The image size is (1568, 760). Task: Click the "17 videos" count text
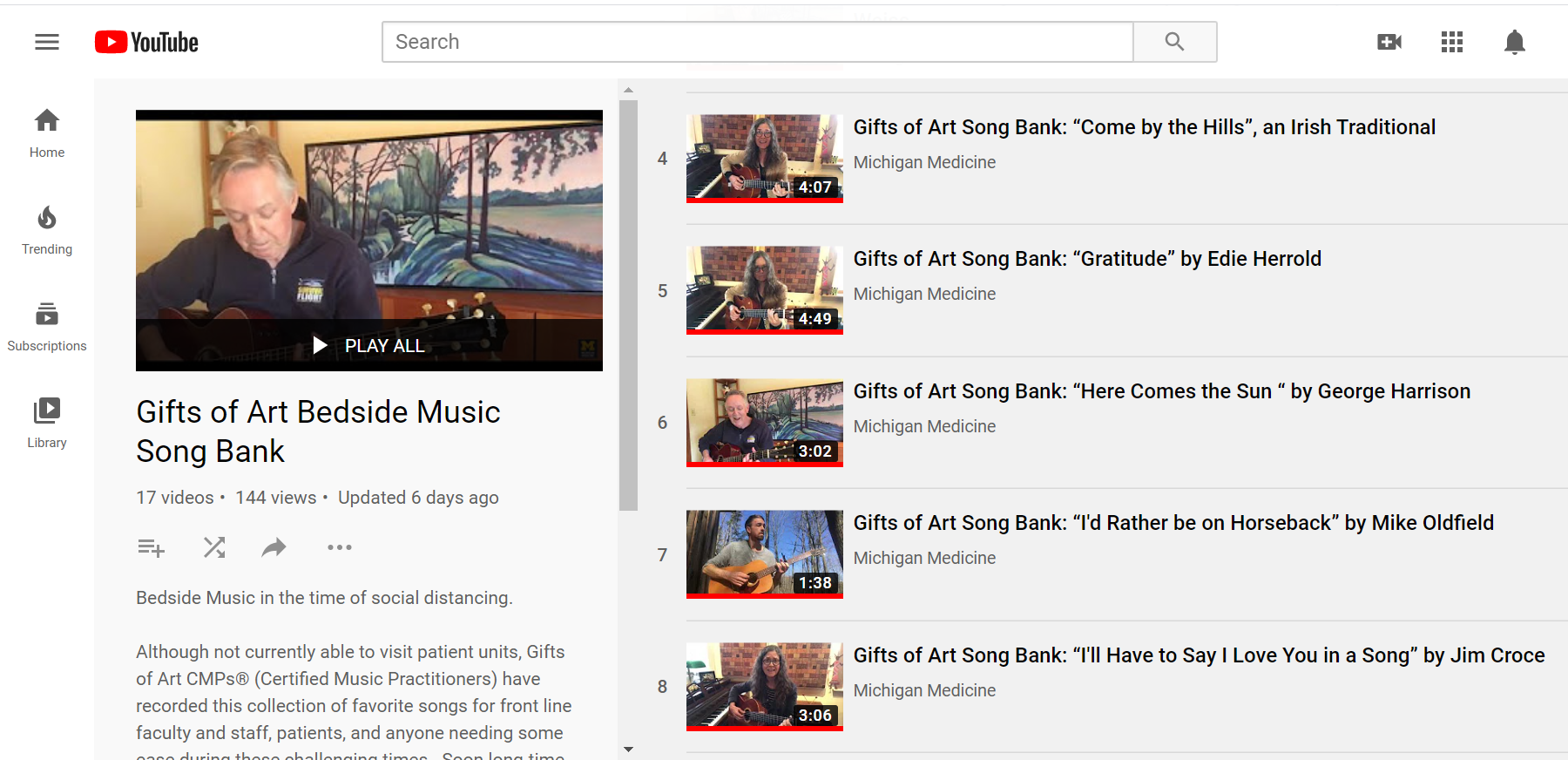click(x=175, y=498)
